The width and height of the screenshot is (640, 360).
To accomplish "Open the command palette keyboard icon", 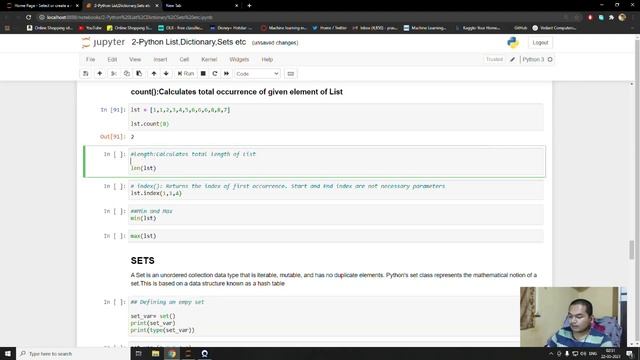I will pos(291,74).
